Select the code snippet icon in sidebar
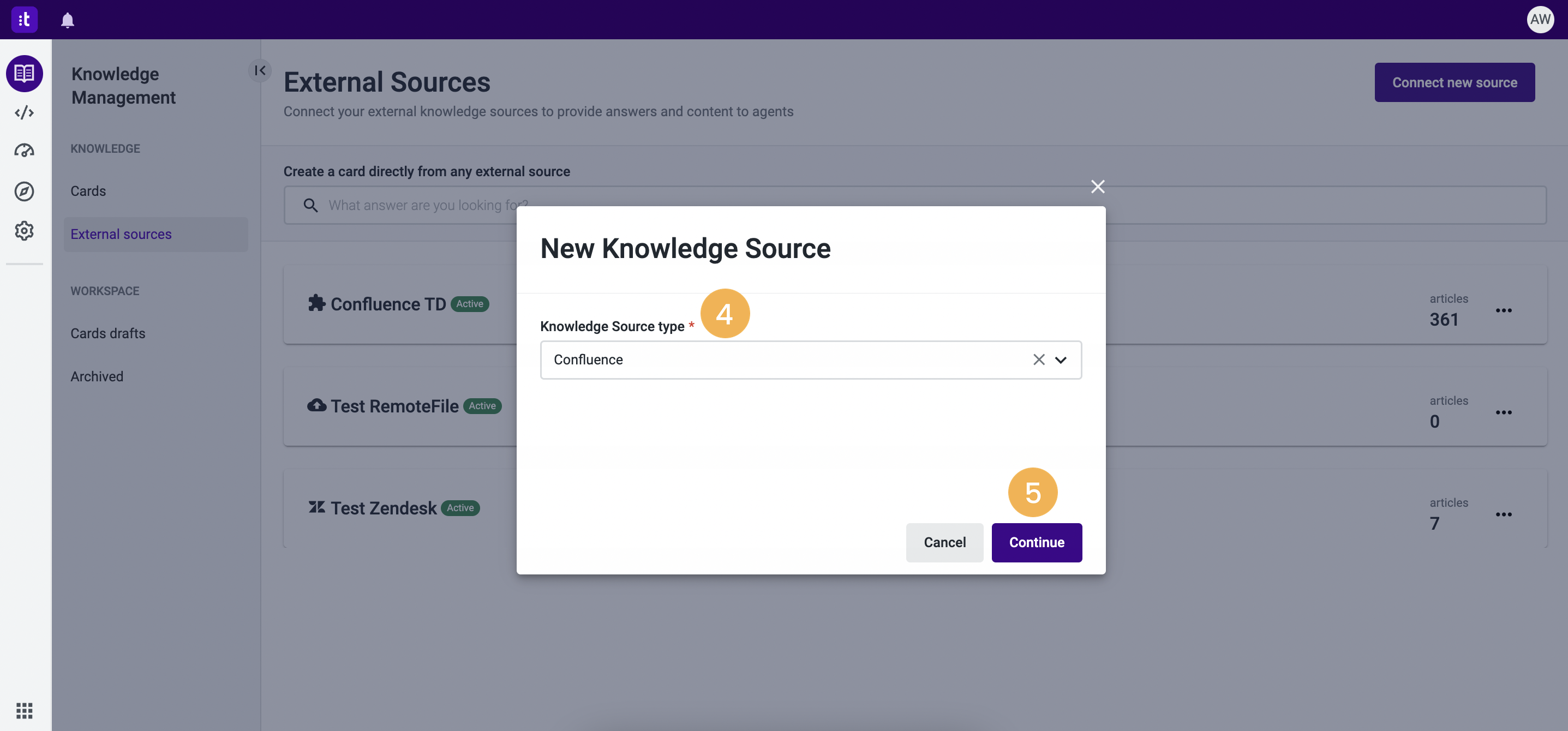The height and width of the screenshot is (731, 1568). (x=25, y=112)
